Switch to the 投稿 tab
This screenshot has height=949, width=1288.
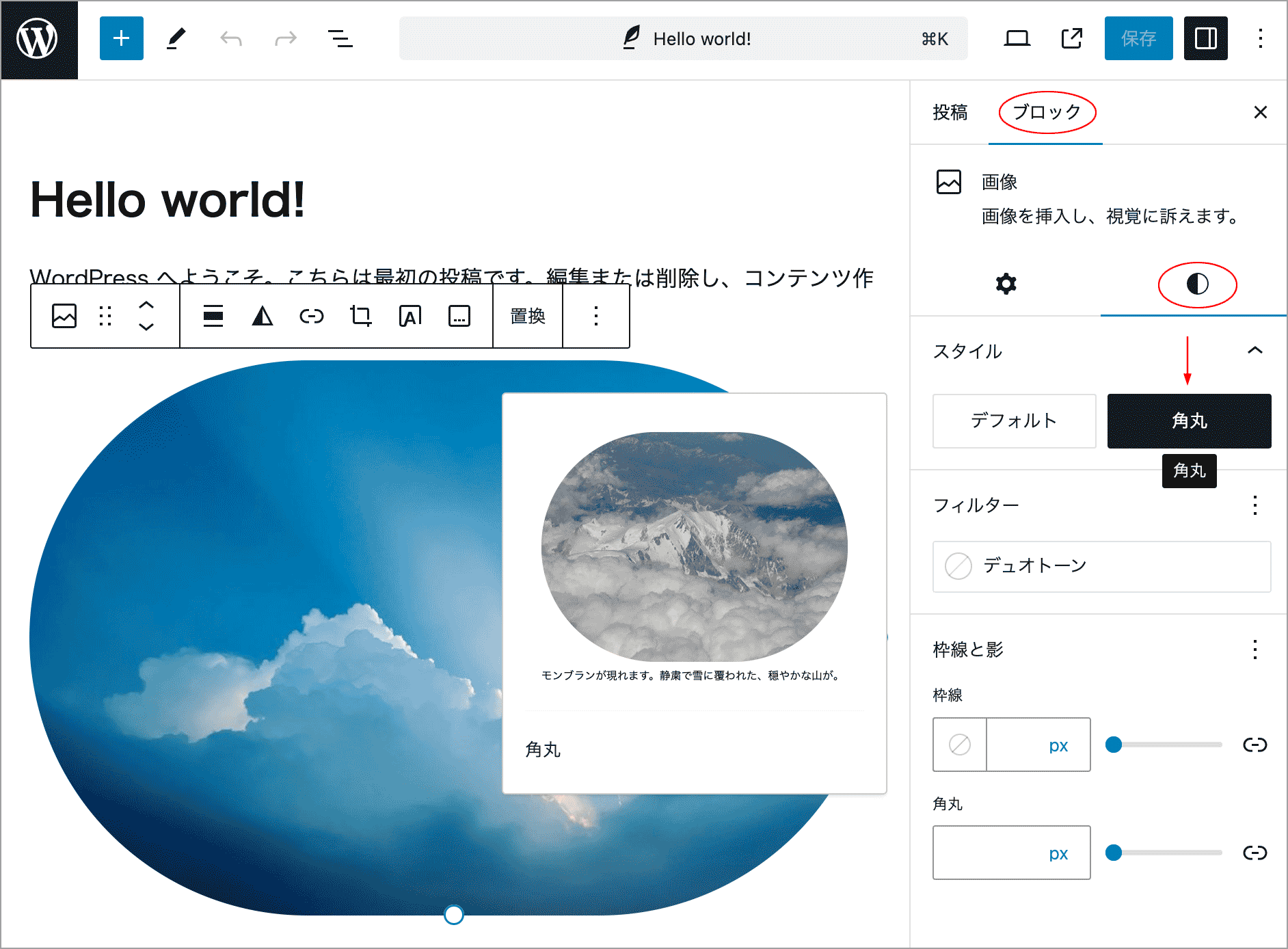click(950, 112)
